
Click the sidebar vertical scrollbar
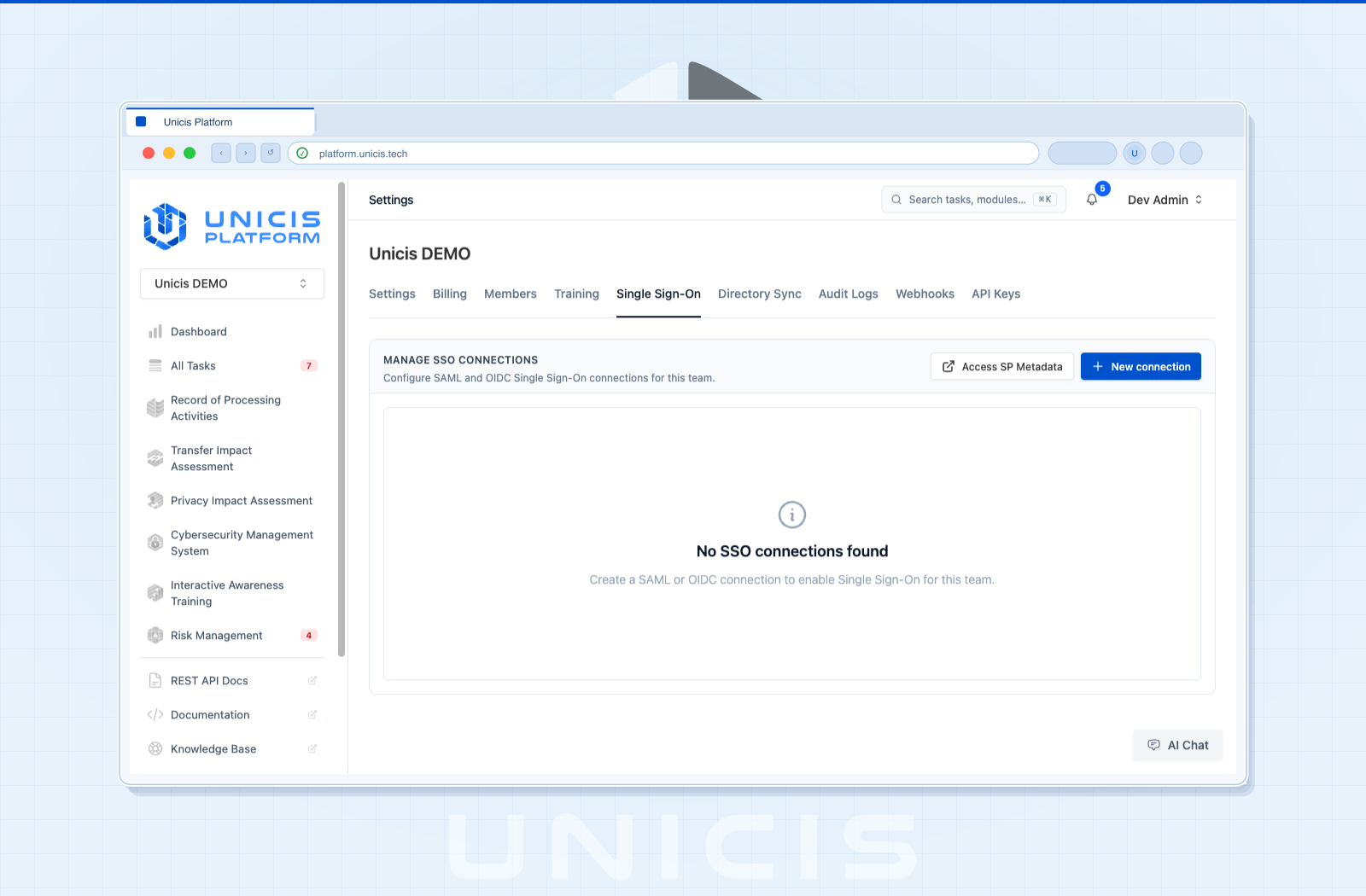click(x=341, y=419)
